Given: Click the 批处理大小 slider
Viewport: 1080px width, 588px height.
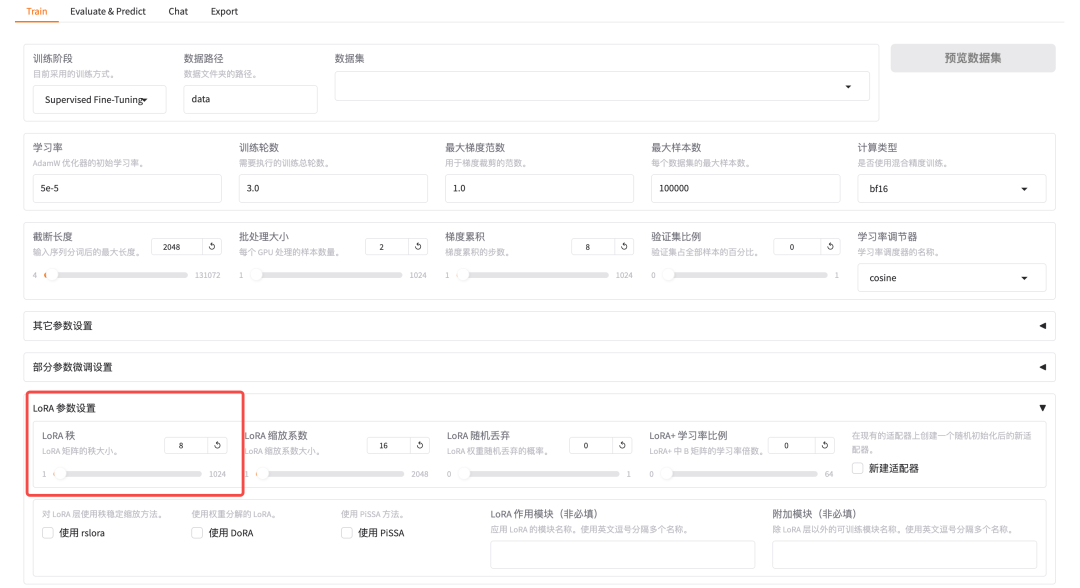Looking at the screenshot, I should [x=326, y=275].
